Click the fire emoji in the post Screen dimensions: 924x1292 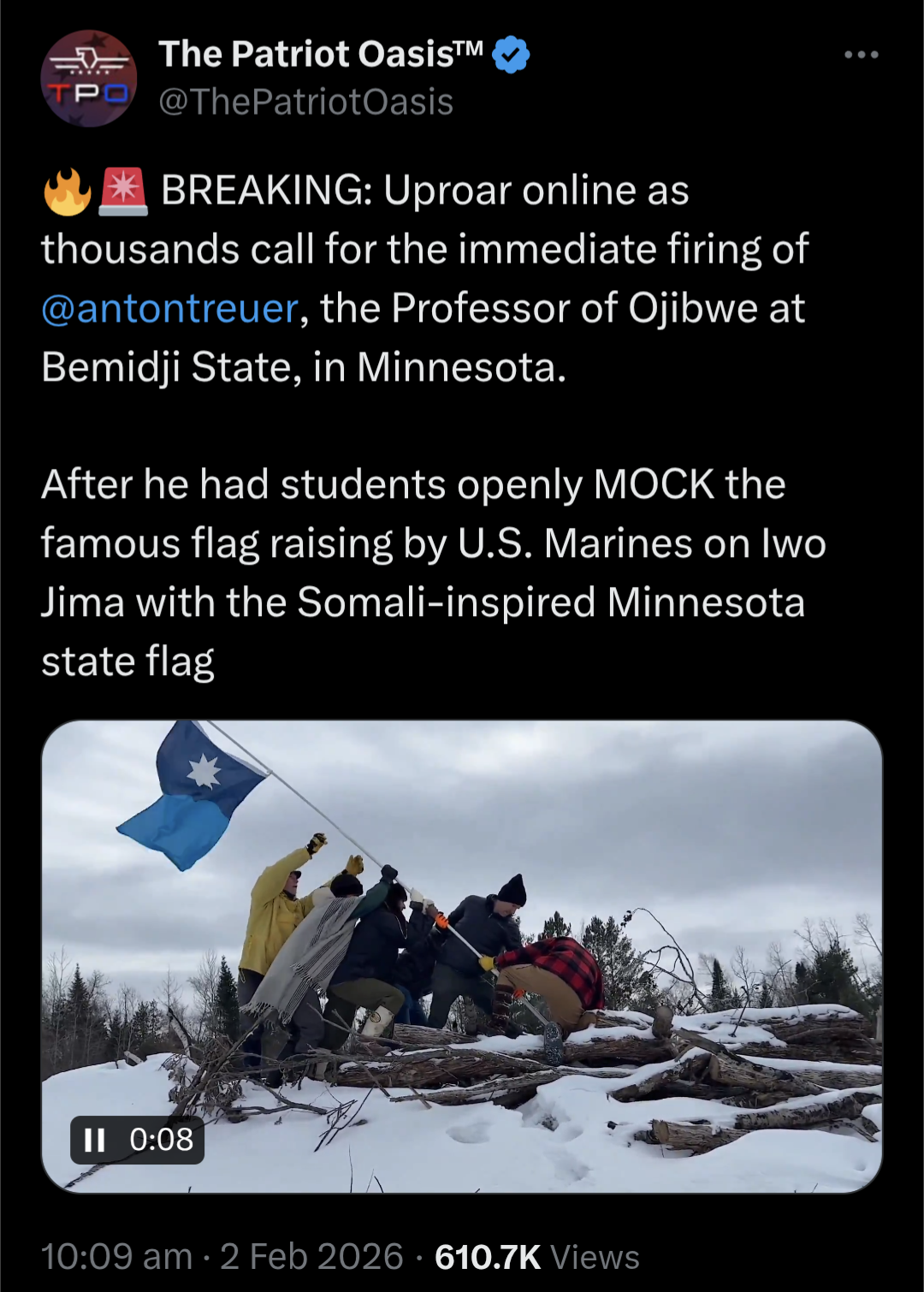pos(67,191)
